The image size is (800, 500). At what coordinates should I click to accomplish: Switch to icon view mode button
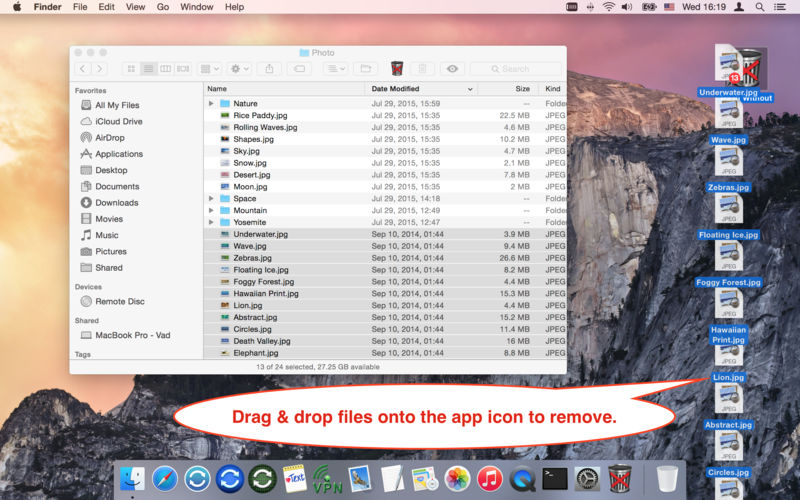[131, 68]
